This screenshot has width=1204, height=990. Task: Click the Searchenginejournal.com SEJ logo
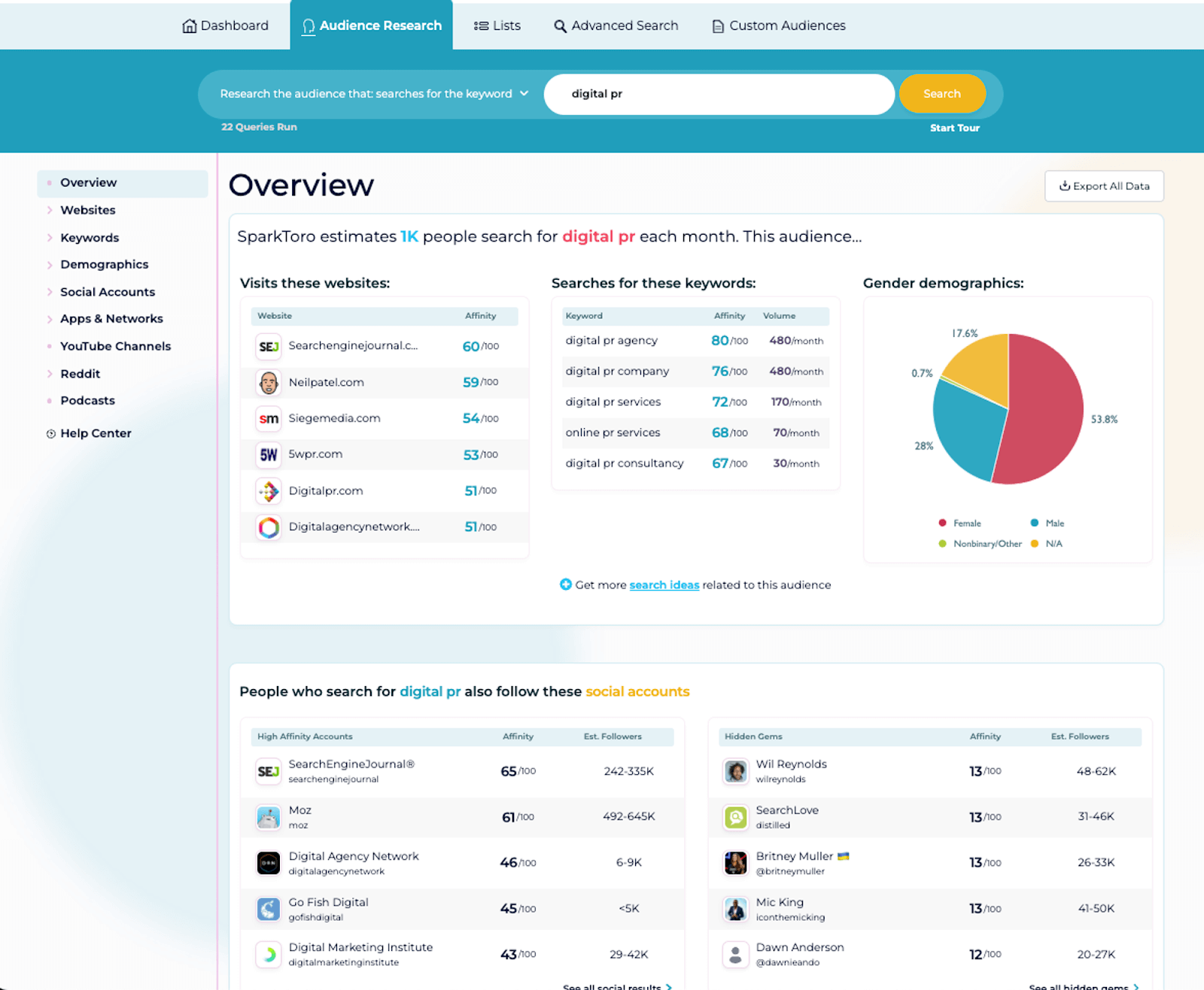(x=269, y=346)
